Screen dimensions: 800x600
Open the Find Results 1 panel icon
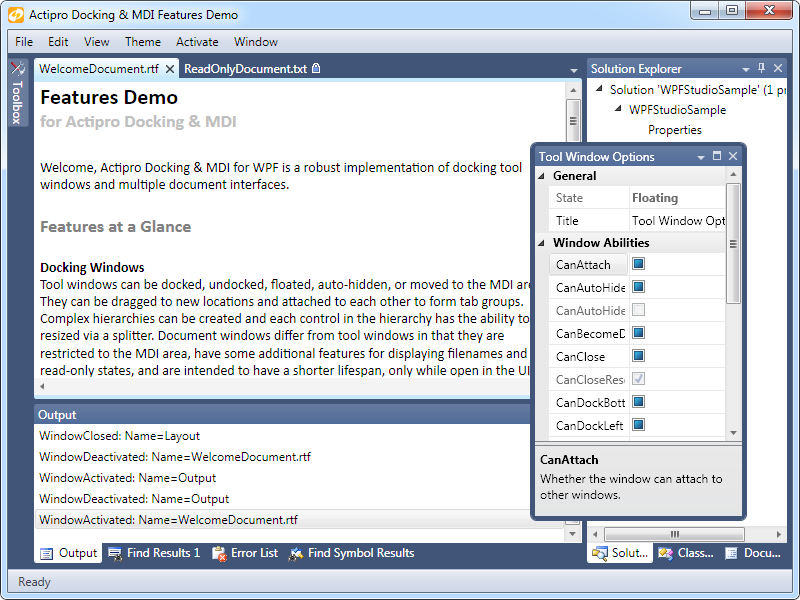pyautogui.click(x=117, y=553)
